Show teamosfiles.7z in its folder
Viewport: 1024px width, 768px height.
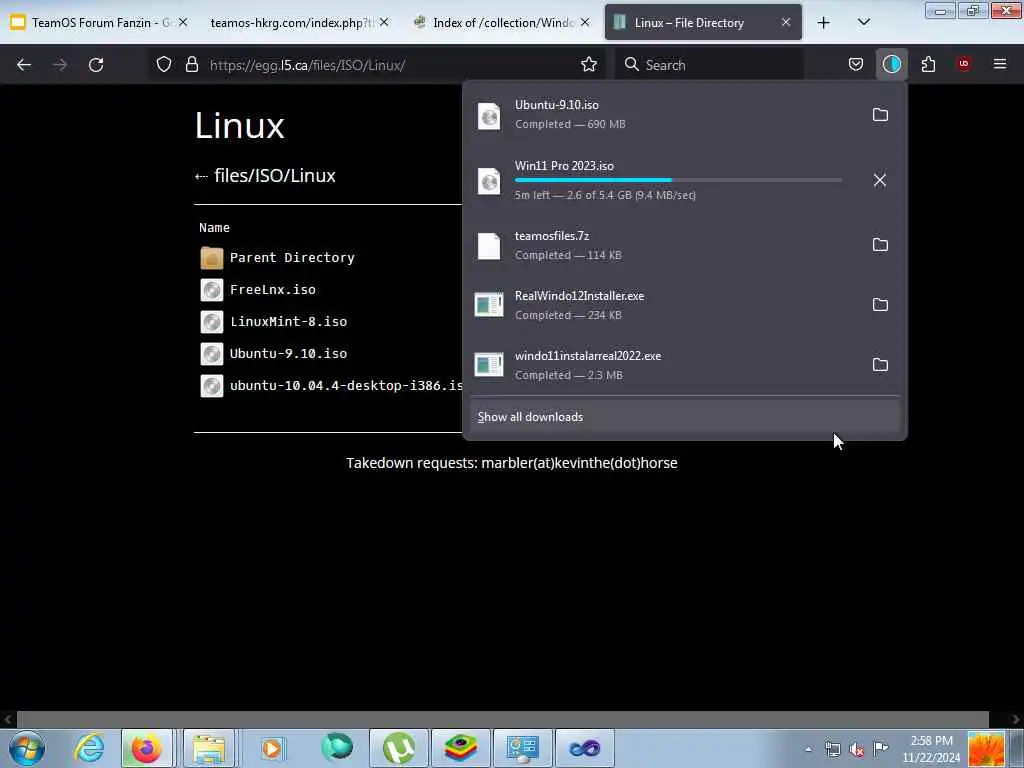click(880, 245)
